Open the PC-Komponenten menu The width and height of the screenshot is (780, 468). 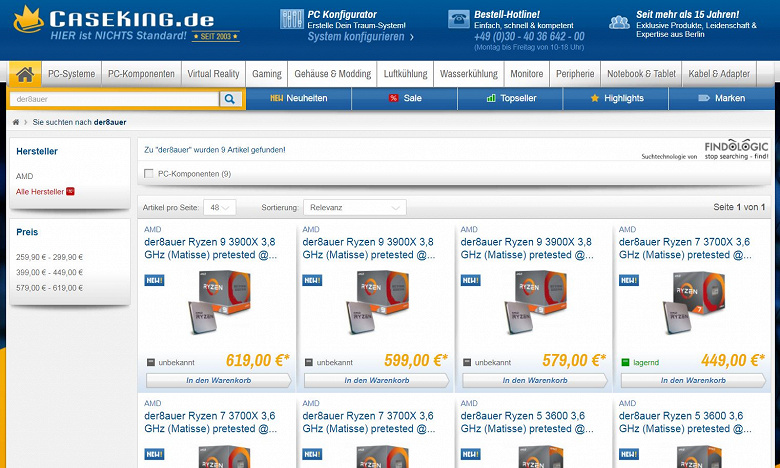click(x=141, y=74)
